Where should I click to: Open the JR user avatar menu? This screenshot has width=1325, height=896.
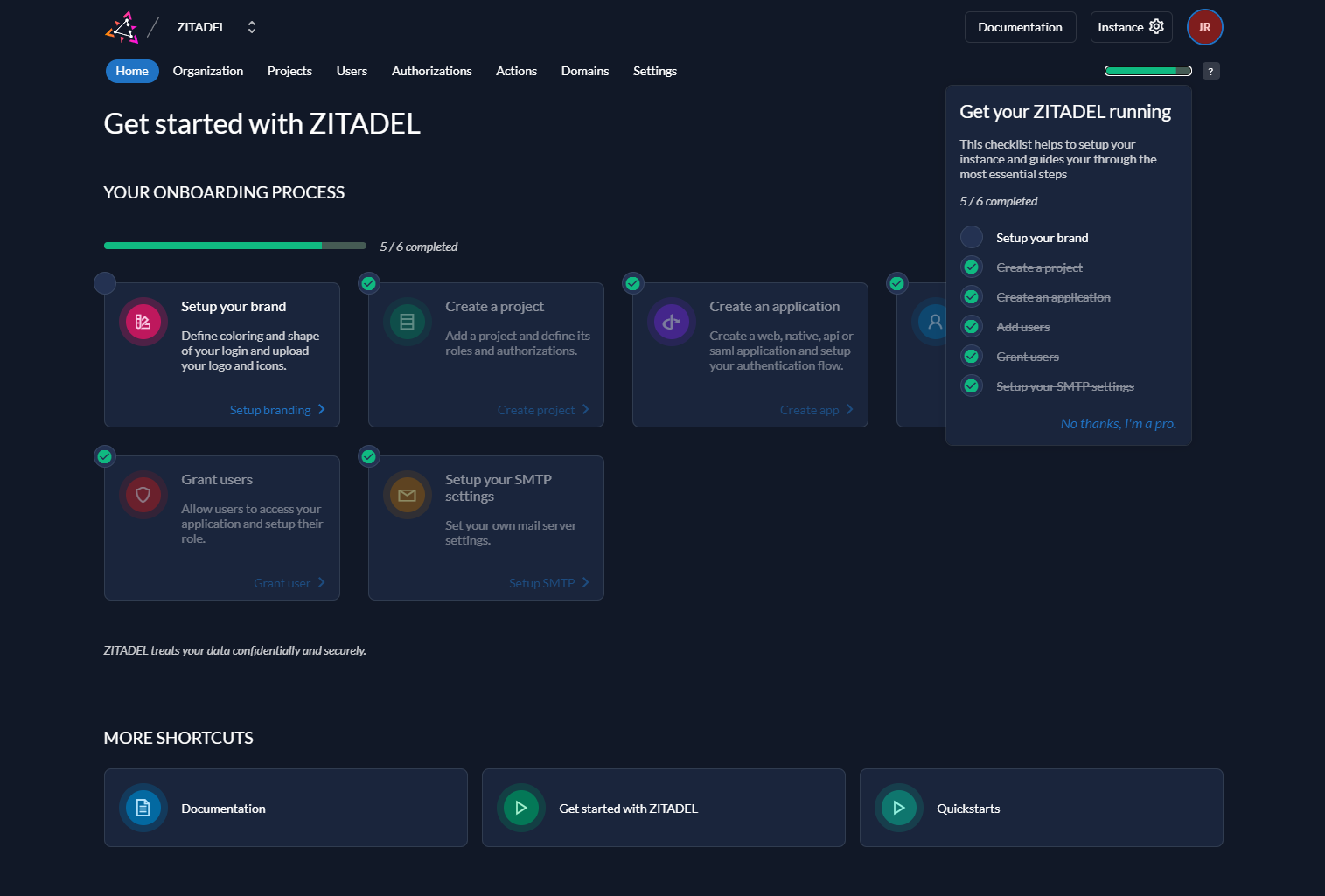(x=1204, y=27)
